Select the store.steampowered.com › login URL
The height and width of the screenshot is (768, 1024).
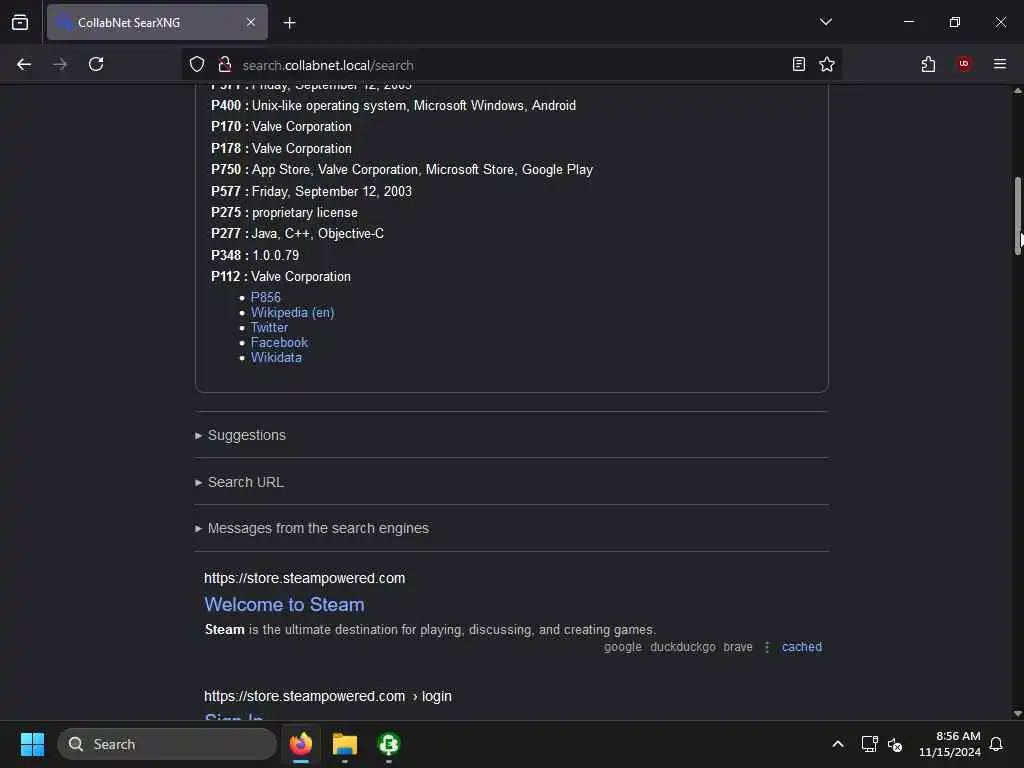point(328,696)
